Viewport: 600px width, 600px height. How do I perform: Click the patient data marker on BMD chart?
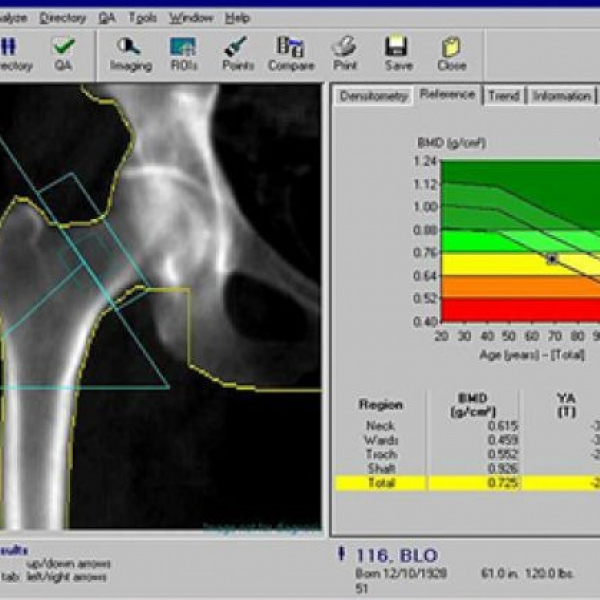click(551, 259)
